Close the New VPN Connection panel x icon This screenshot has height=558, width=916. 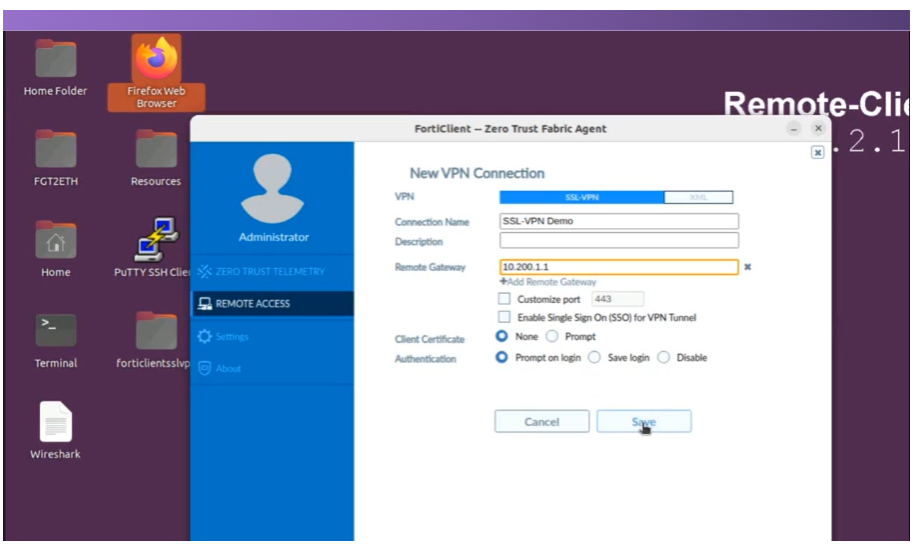[817, 153]
